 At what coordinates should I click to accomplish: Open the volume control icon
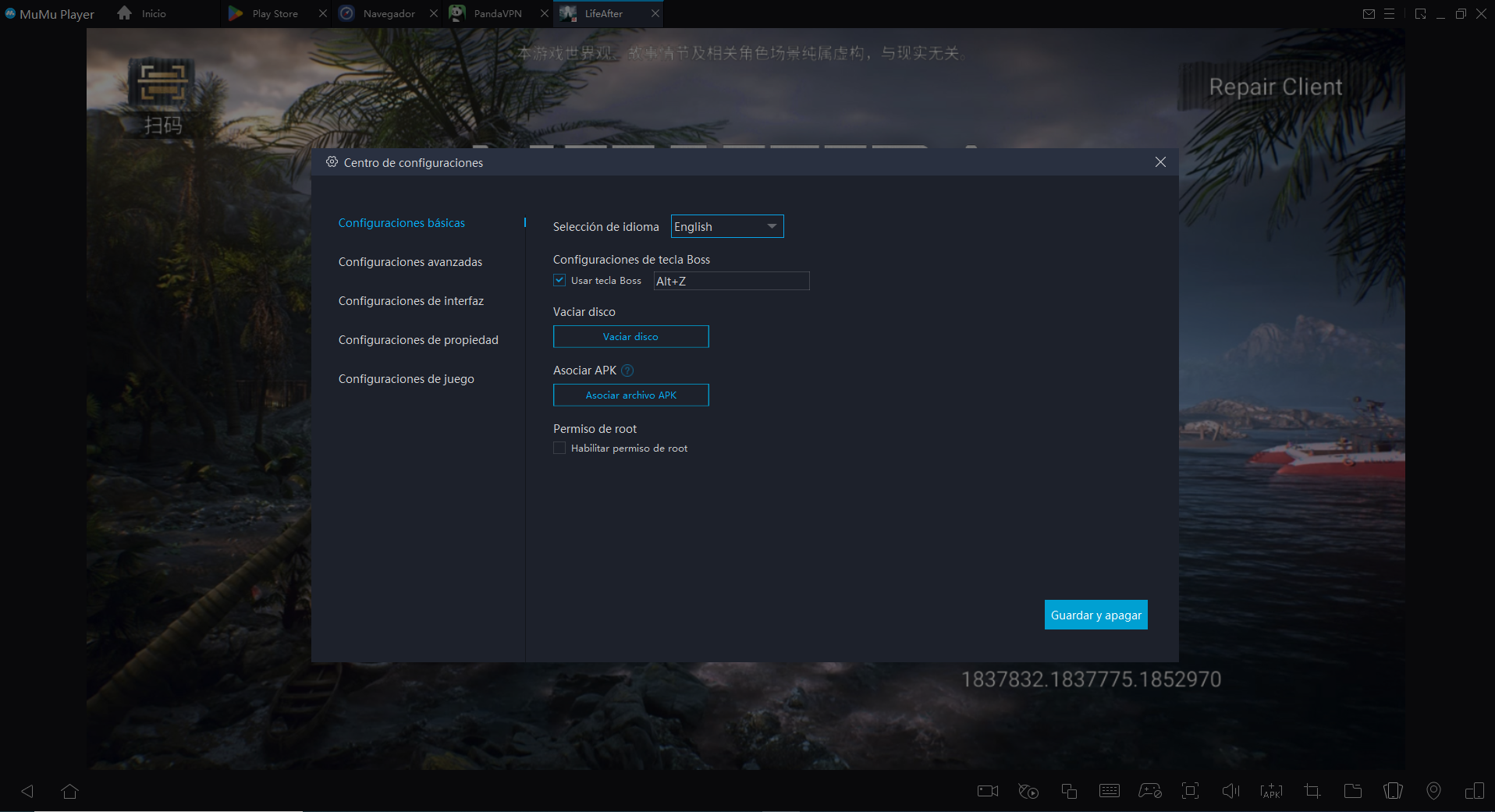click(x=1230, y=791)
